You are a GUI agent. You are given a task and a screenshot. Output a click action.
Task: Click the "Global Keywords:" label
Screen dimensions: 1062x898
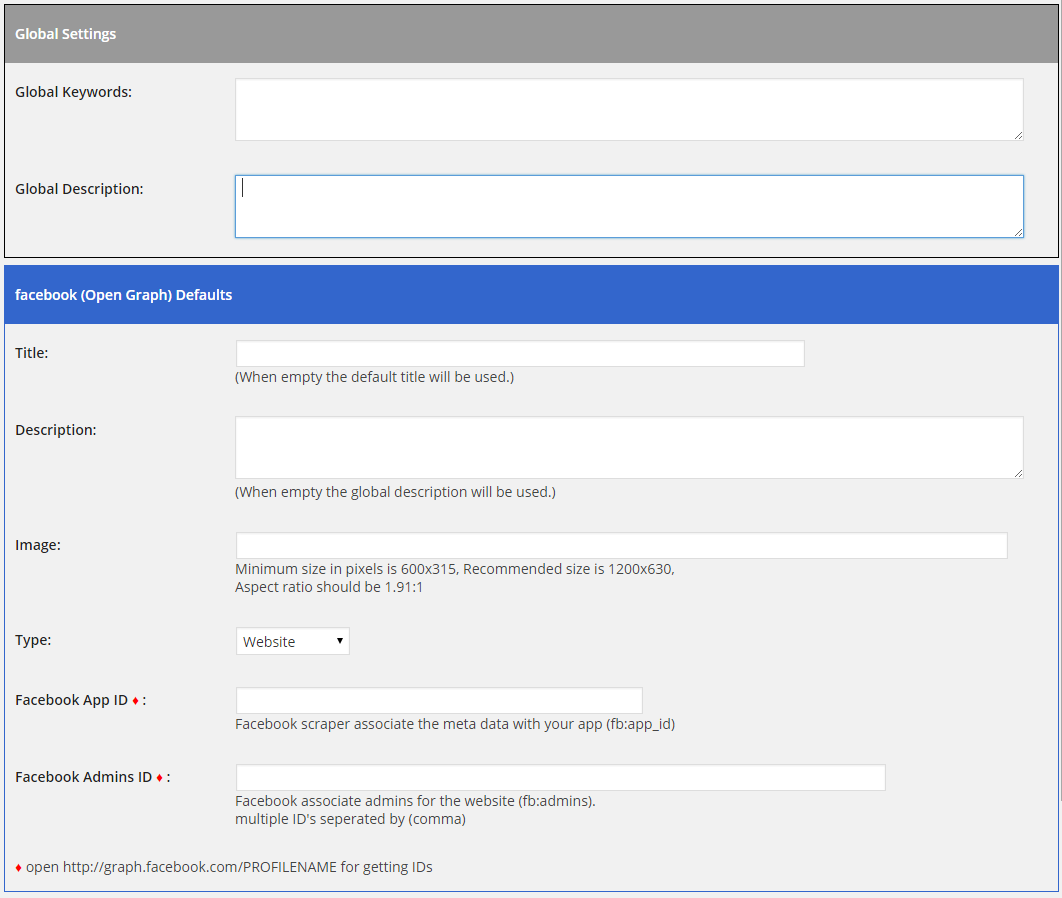pos(74,91)
